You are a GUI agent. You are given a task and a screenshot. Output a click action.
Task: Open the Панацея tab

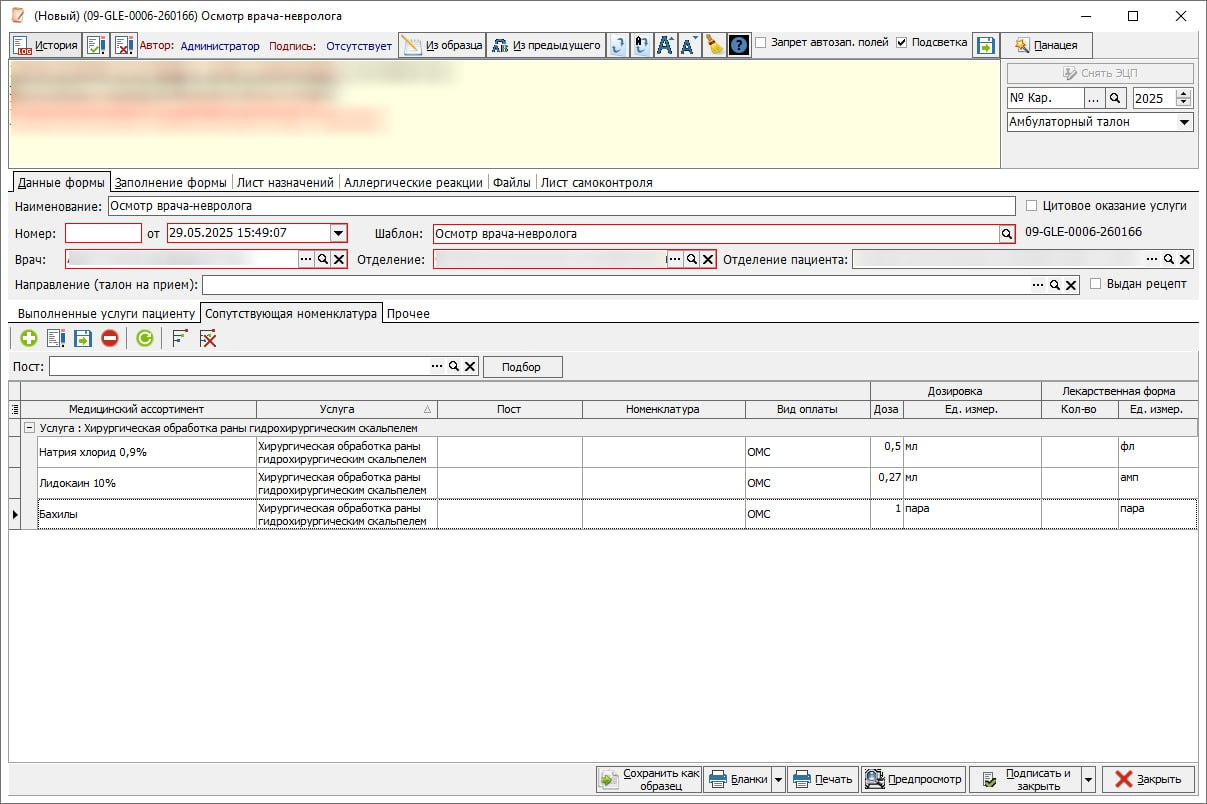[1047, 45]
